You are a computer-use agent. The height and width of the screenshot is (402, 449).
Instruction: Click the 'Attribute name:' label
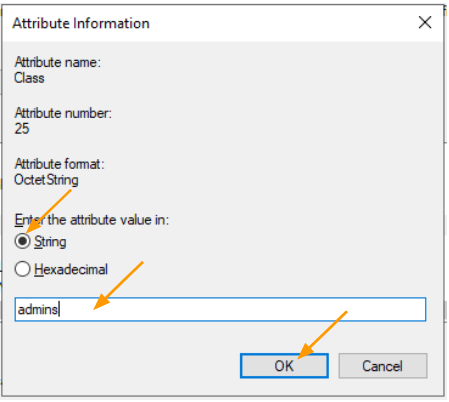pyautogui.click(x=57, y=62)
